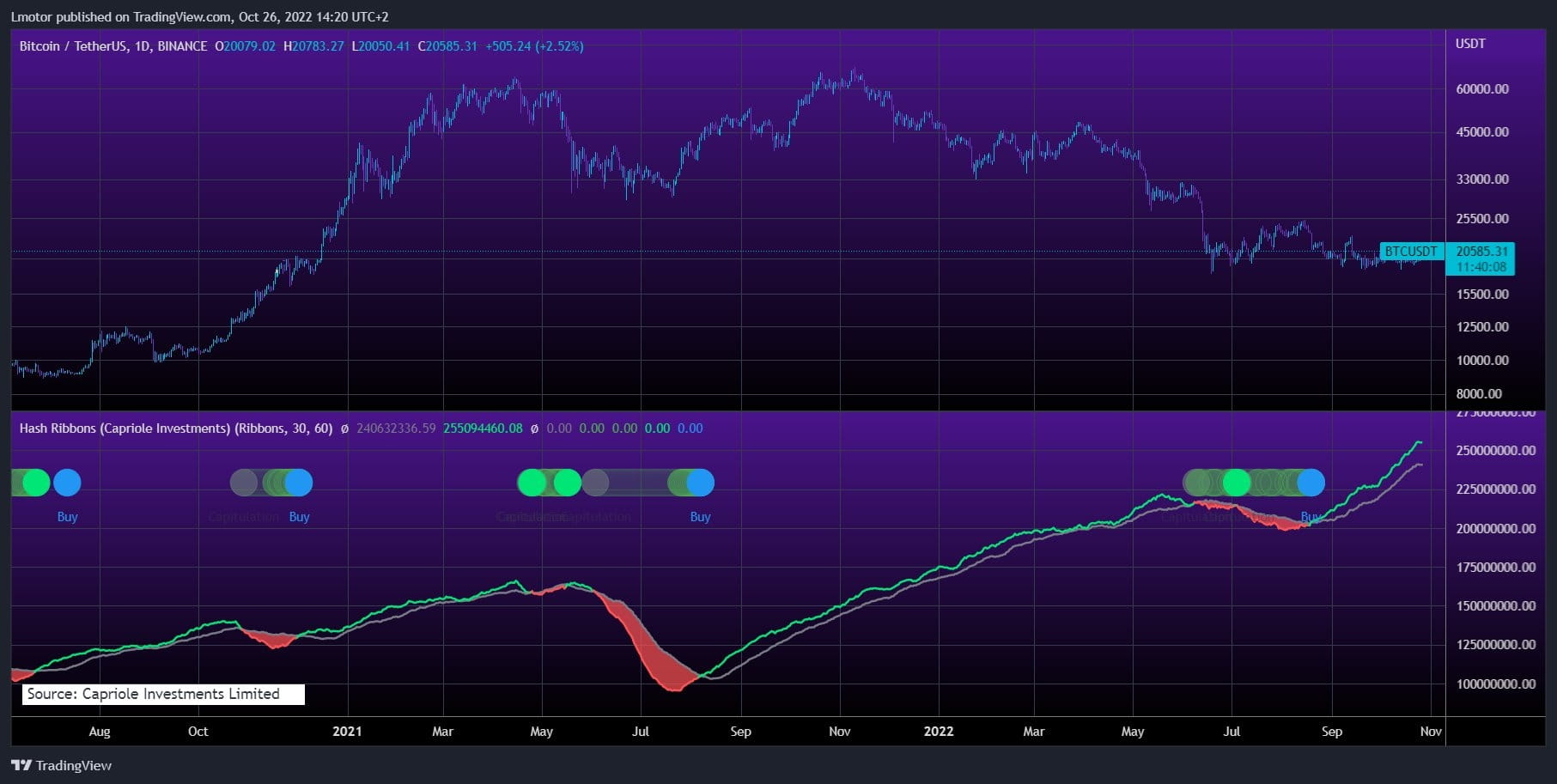Click the blue marker above the July 2022 Buy label
Viewport: 1557px width, 784px height.
1309,483
